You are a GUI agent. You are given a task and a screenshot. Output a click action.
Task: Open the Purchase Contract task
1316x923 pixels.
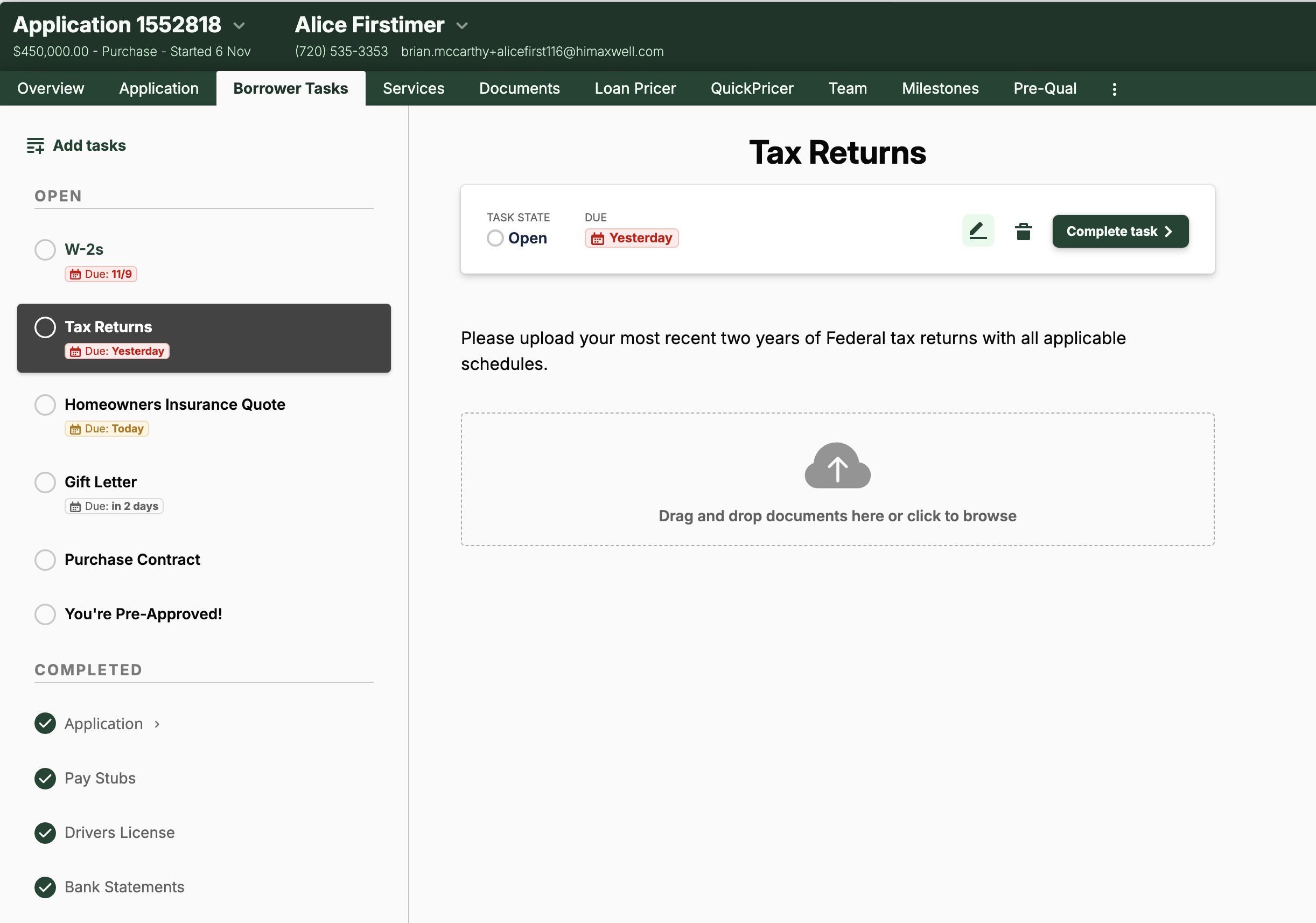pyautogui.click(x=132, y=560)
